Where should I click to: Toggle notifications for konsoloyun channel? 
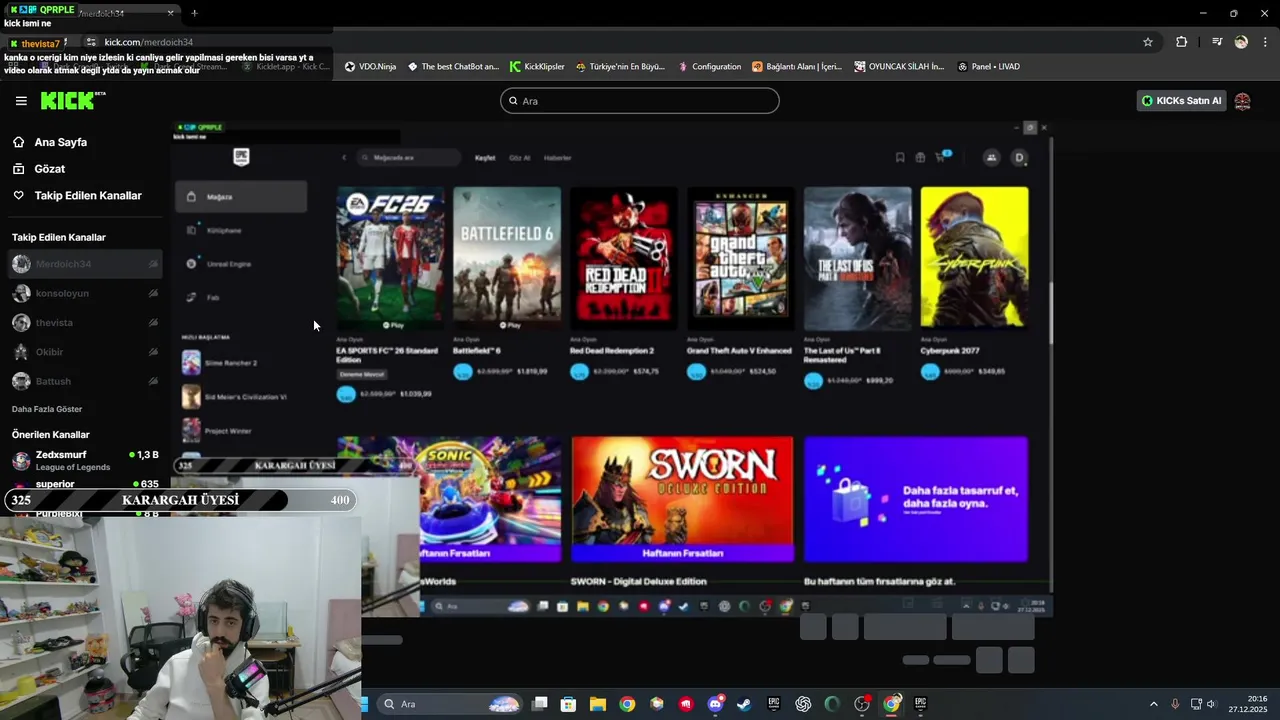pos(153,293)
